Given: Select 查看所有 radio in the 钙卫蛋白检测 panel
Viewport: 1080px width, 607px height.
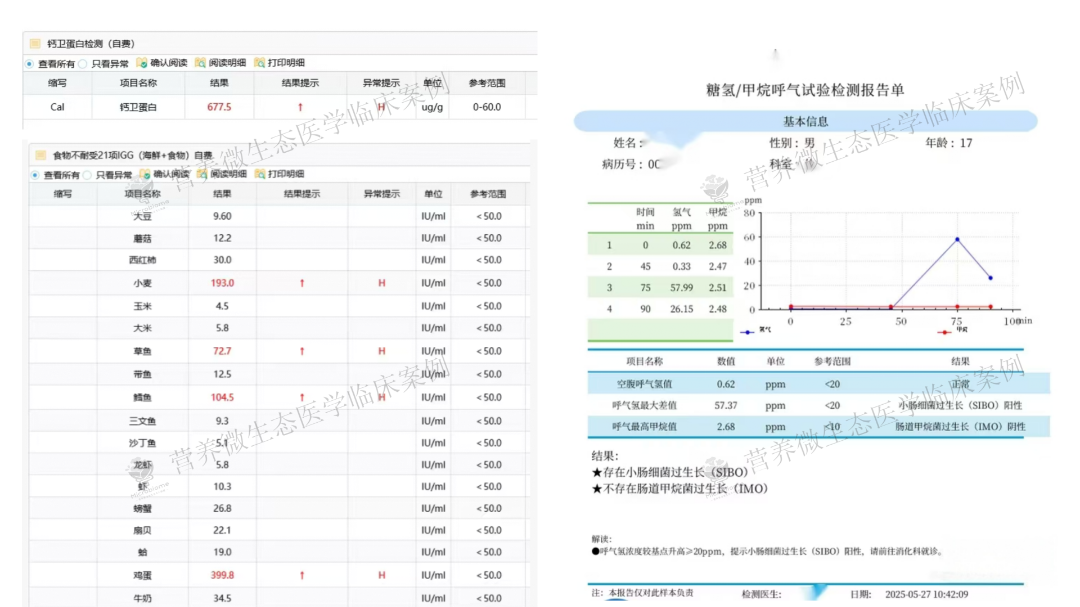Looking at the screenshot, I should (30, 63).
